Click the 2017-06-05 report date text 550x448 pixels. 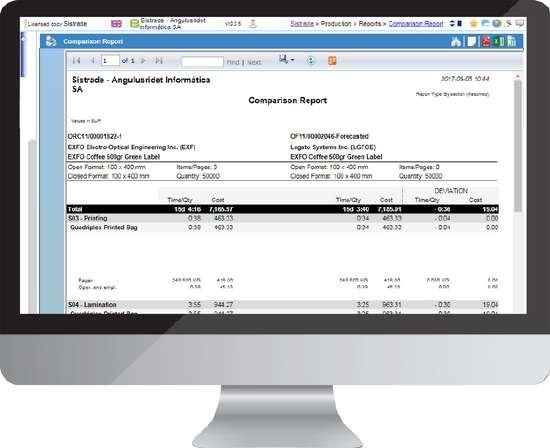[465, 79]
